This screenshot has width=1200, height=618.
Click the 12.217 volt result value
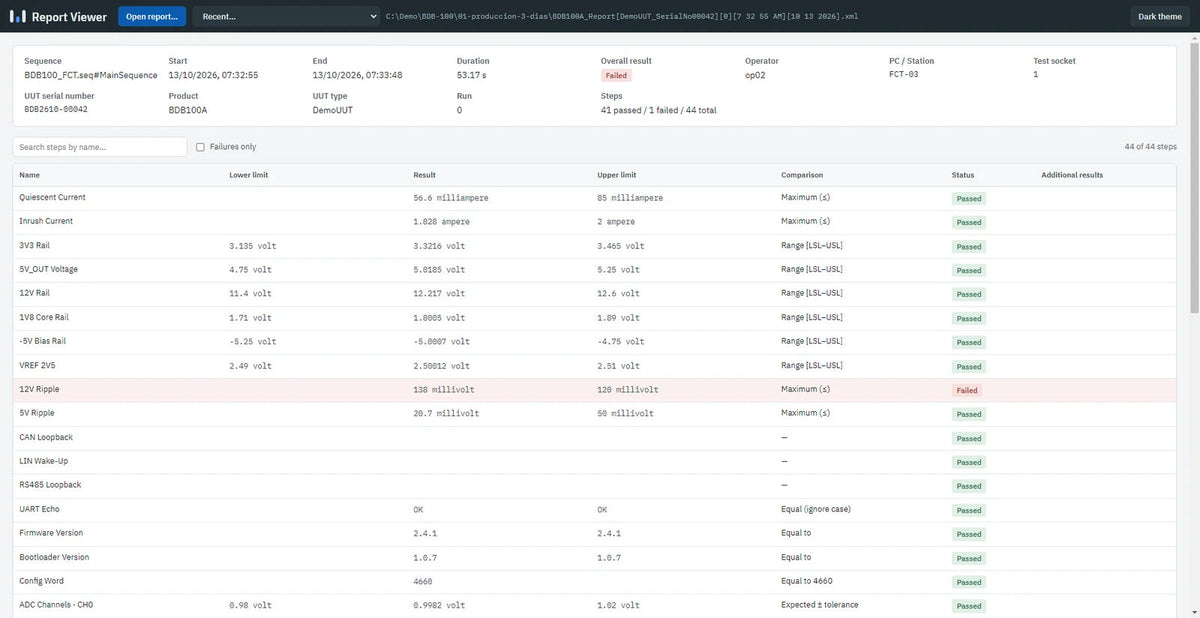439,293
